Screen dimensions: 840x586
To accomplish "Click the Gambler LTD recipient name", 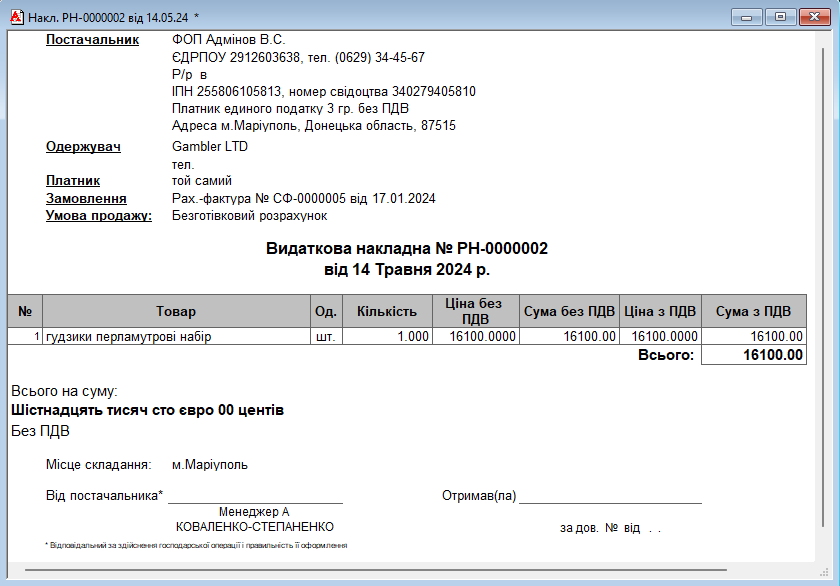I will coord(210,147).
